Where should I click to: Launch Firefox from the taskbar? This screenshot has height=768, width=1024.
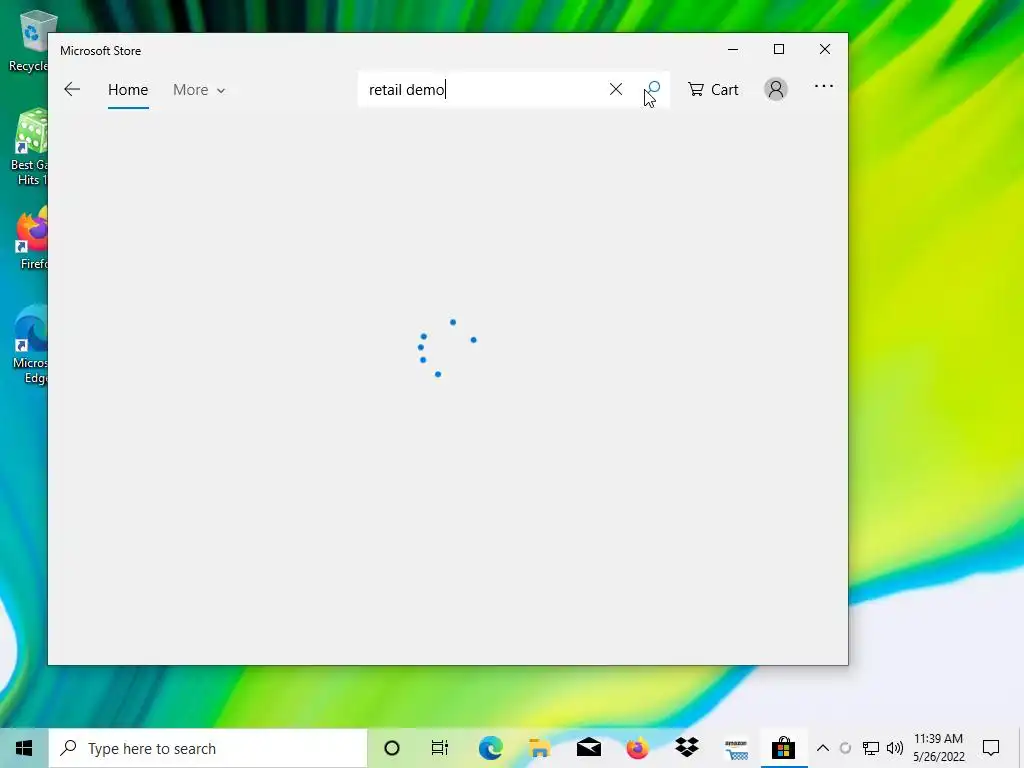pos(637,748)
